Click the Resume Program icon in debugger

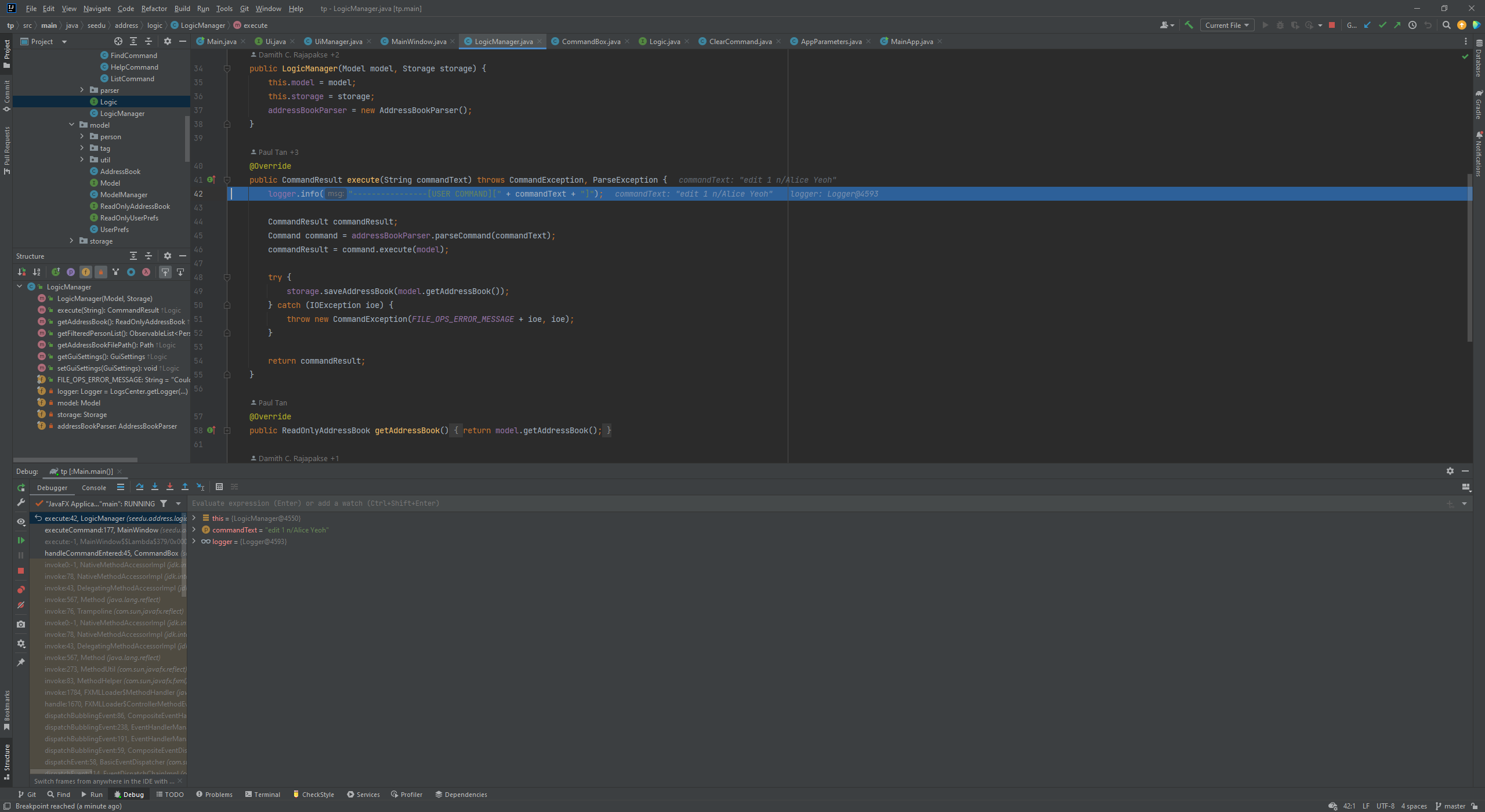point(21,539)
